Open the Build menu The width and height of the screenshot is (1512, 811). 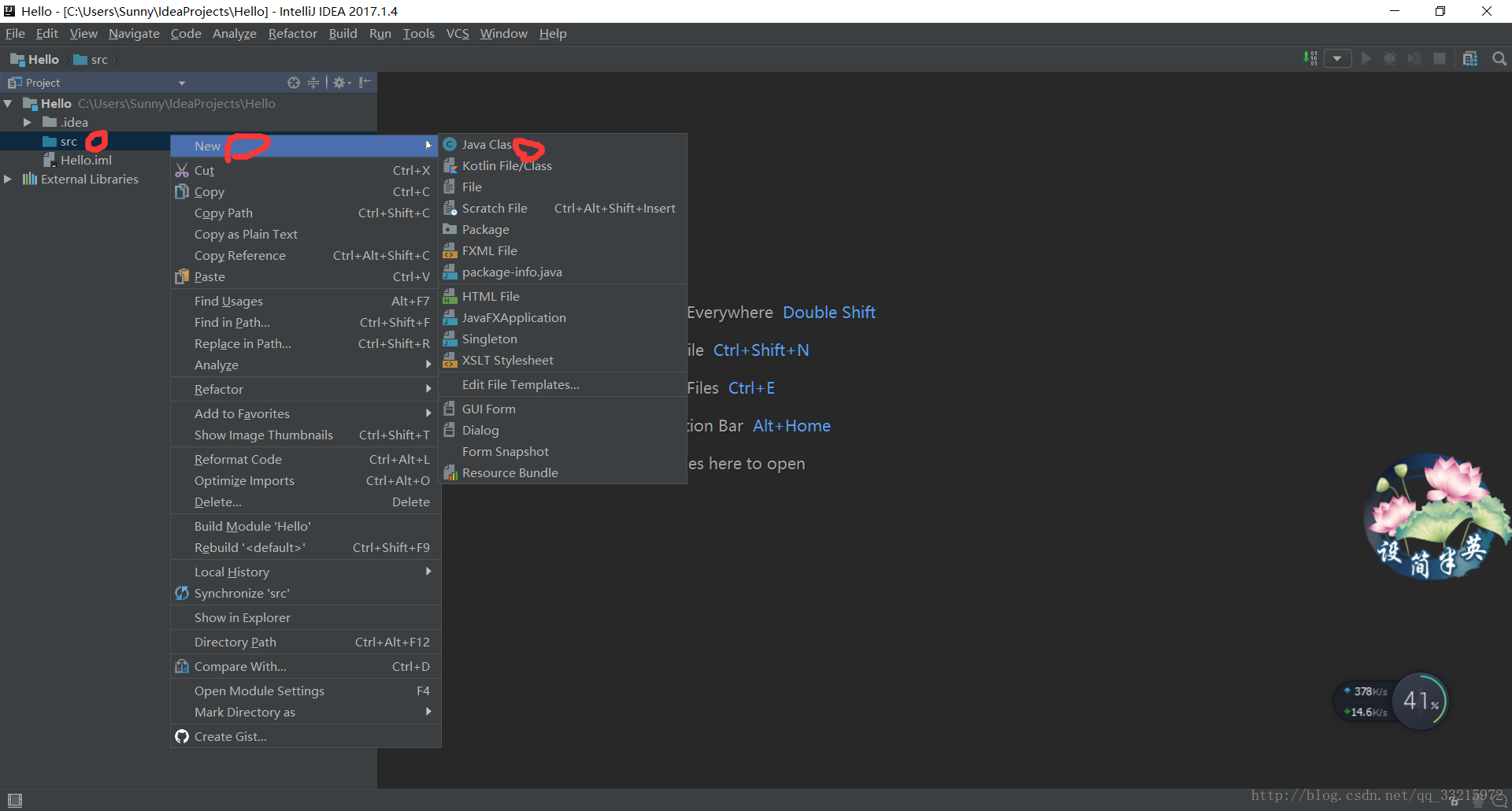click(x=343, y=34)
